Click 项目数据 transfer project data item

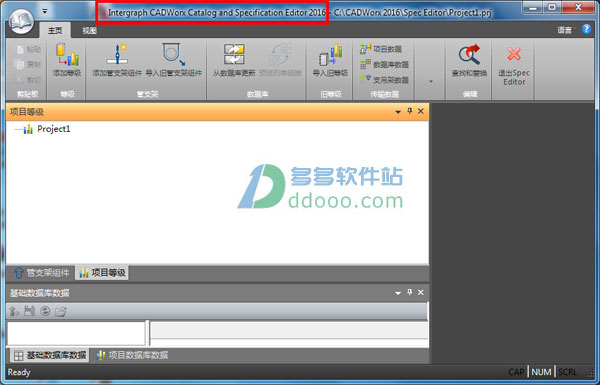click(x=381, y=49)
